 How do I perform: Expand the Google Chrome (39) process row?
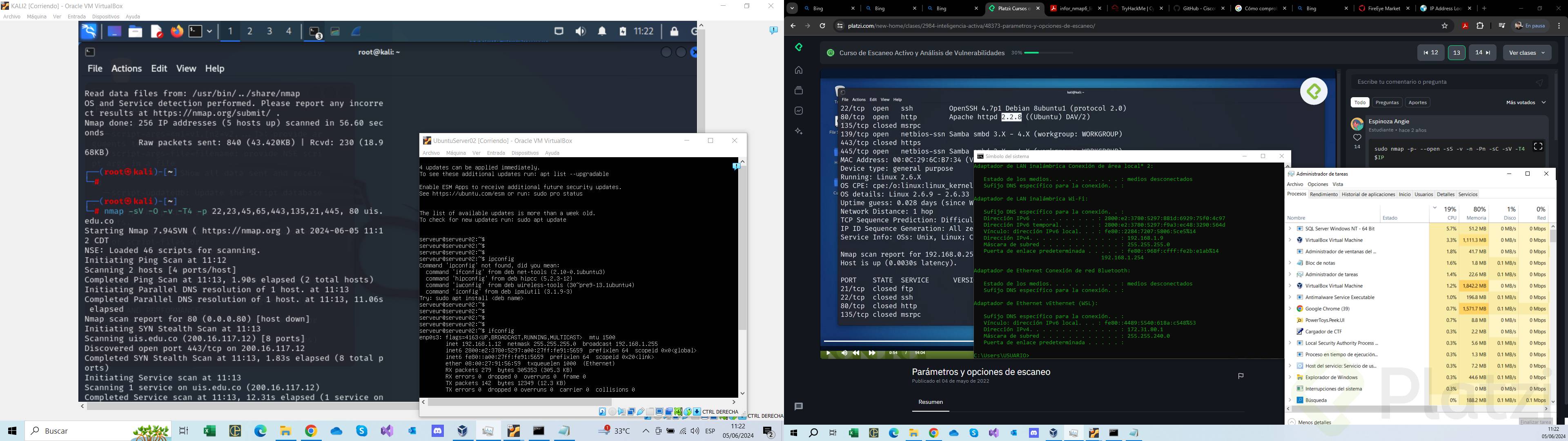click(1289, 309)
